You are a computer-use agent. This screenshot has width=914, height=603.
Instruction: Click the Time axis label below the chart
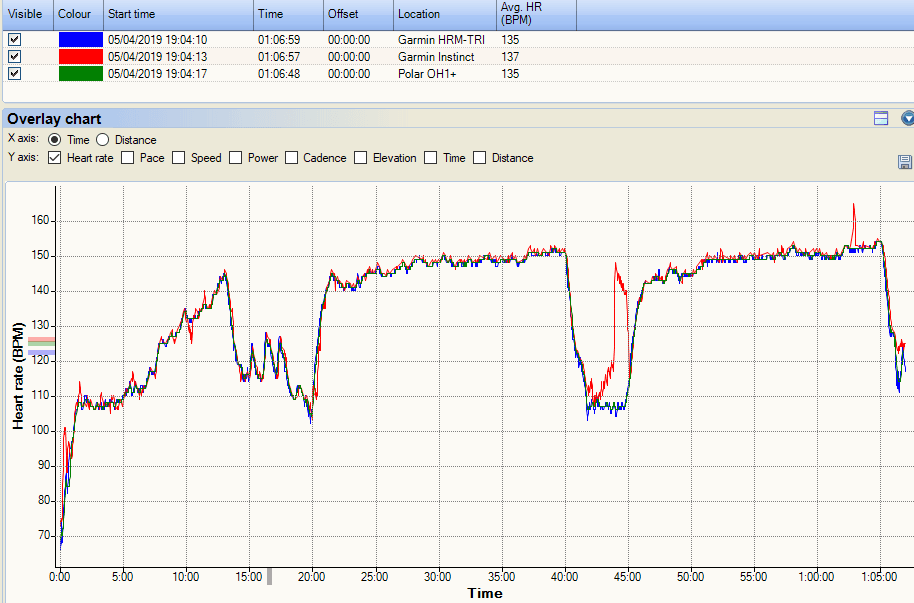(x=485, y=593)
